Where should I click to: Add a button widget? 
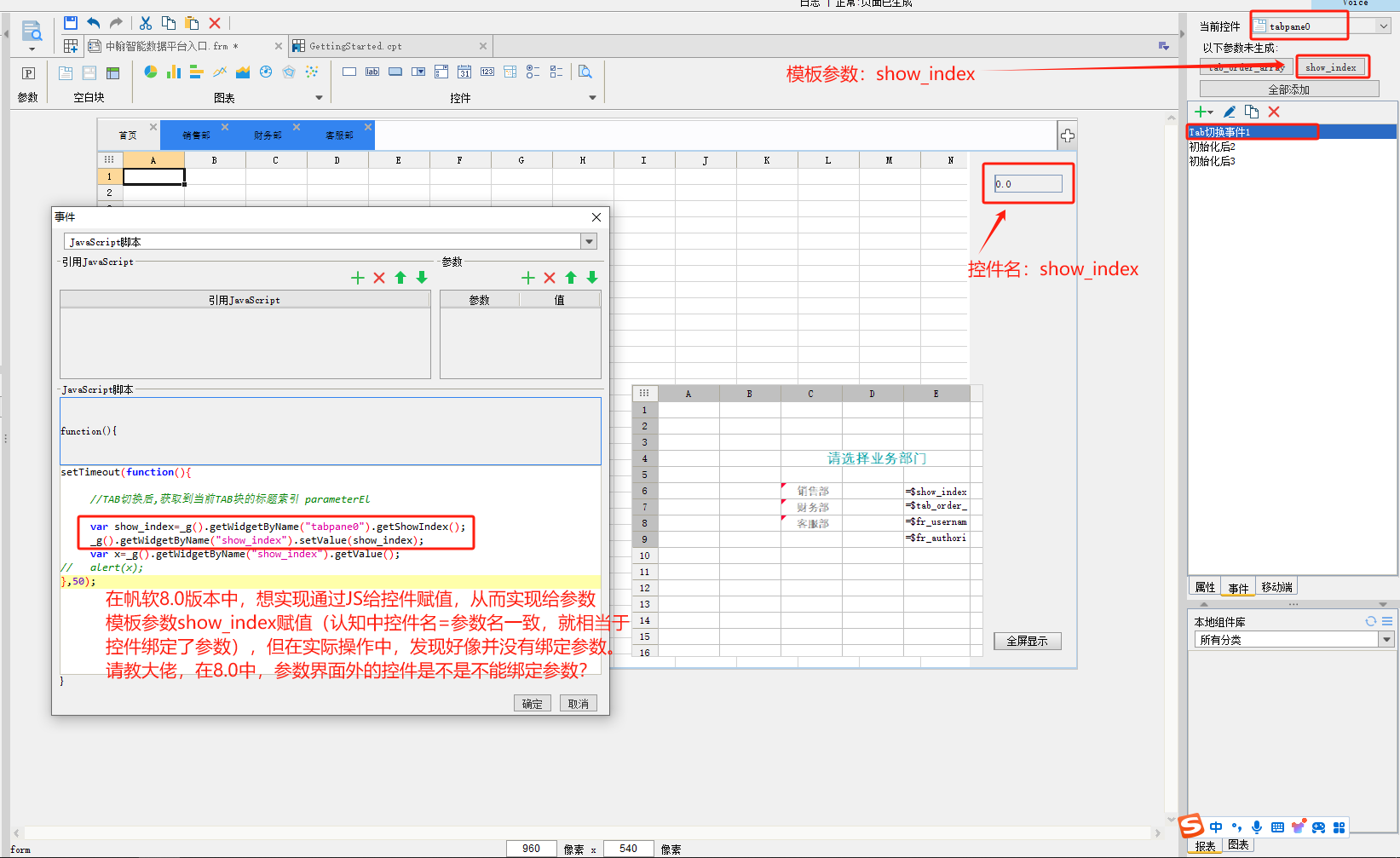point(395,72)
